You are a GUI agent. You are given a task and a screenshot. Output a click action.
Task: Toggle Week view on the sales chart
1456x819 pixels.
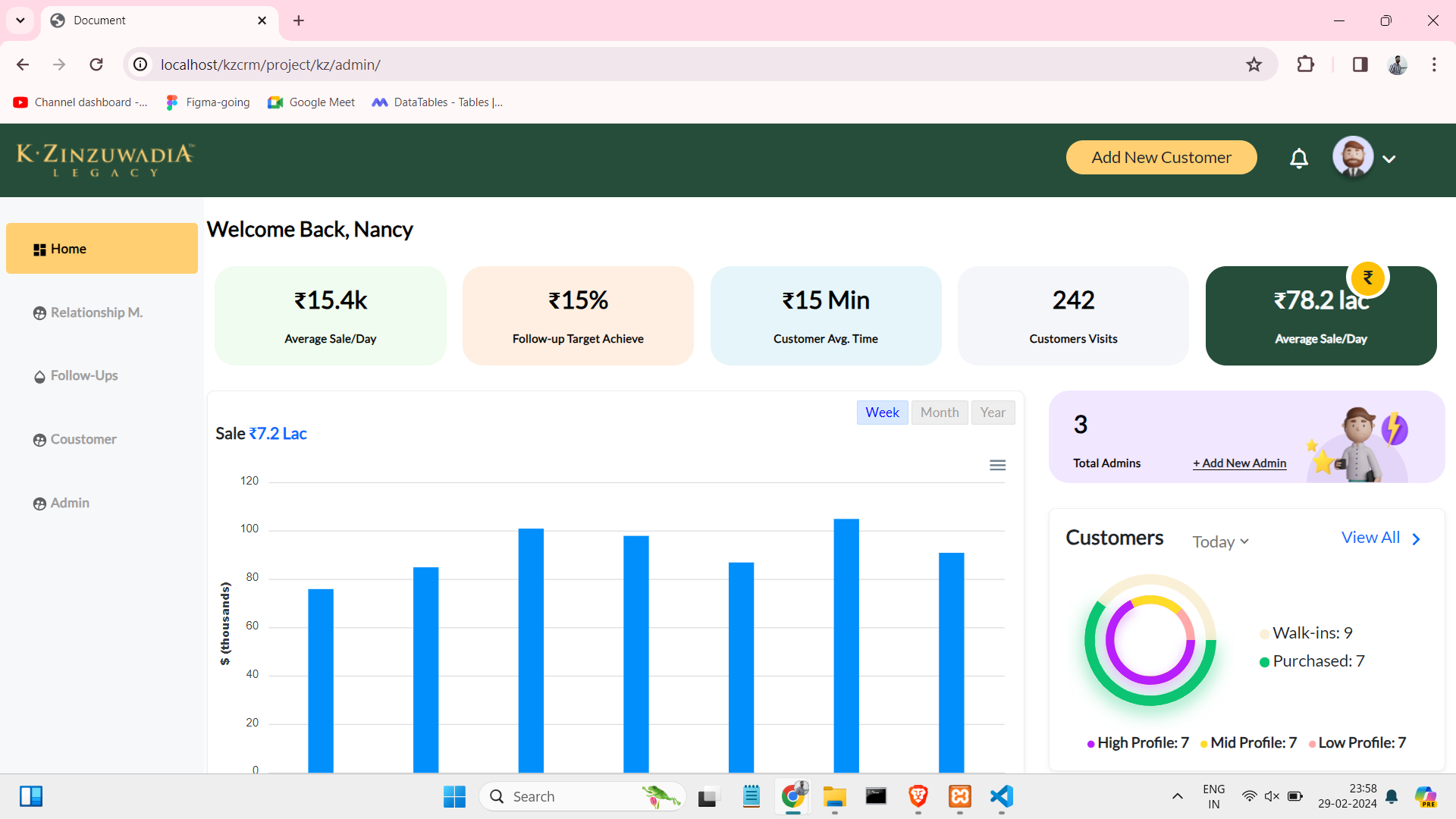pos(882,412)
